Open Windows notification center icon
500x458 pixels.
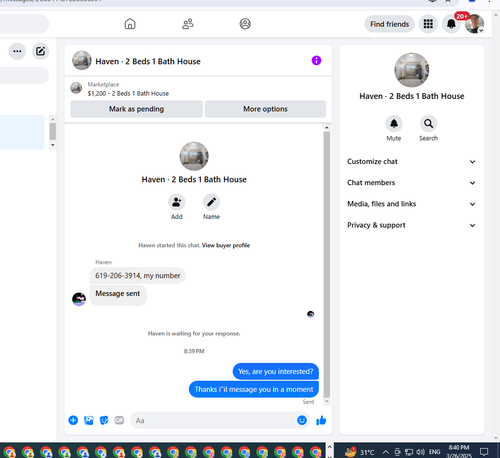coord(484,452)
